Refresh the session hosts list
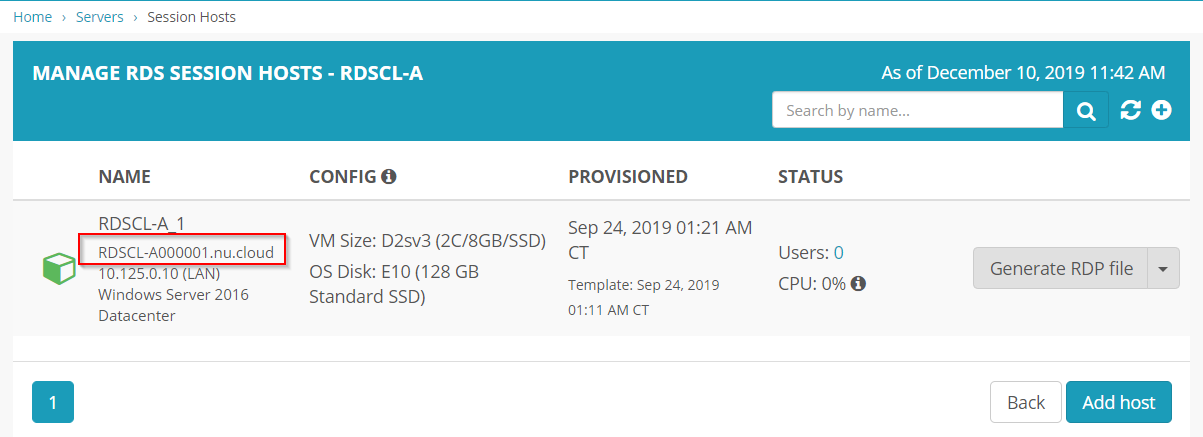1203x437 pixels. click(1131, 110)
